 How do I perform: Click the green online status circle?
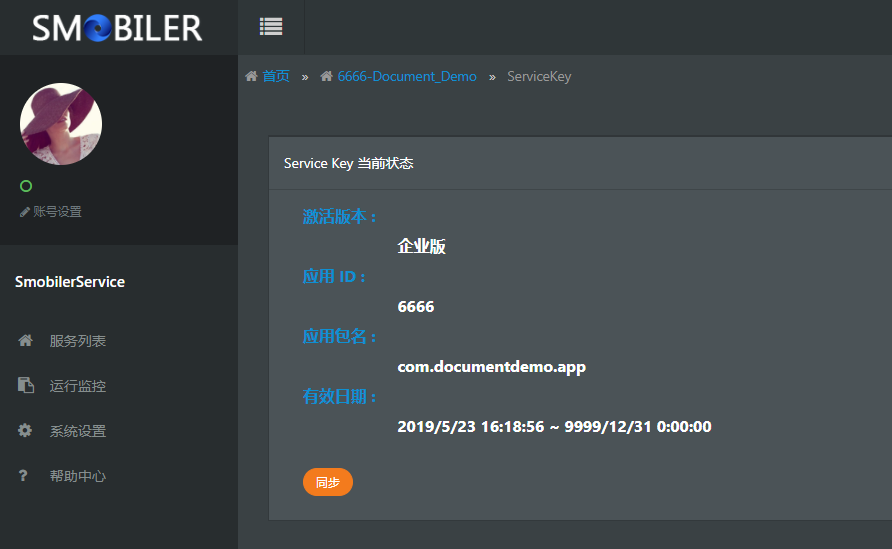coord(26,186)
